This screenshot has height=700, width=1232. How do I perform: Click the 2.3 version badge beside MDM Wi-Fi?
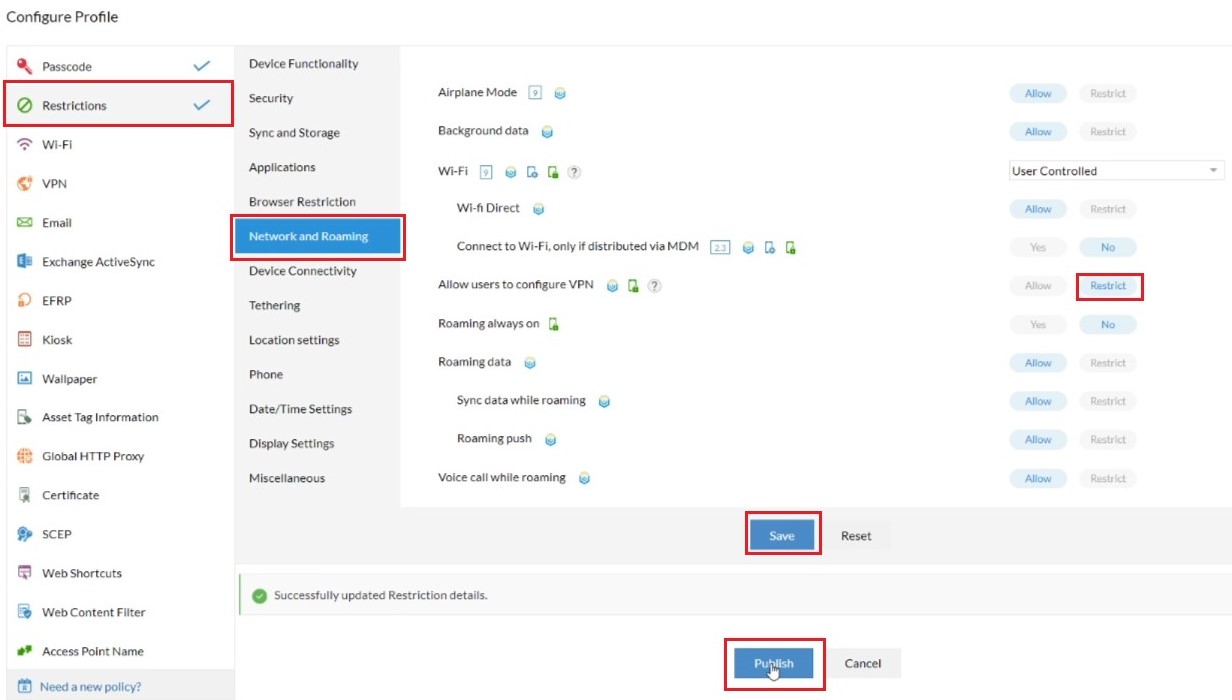pyautogui.click(x=720, y=248)
